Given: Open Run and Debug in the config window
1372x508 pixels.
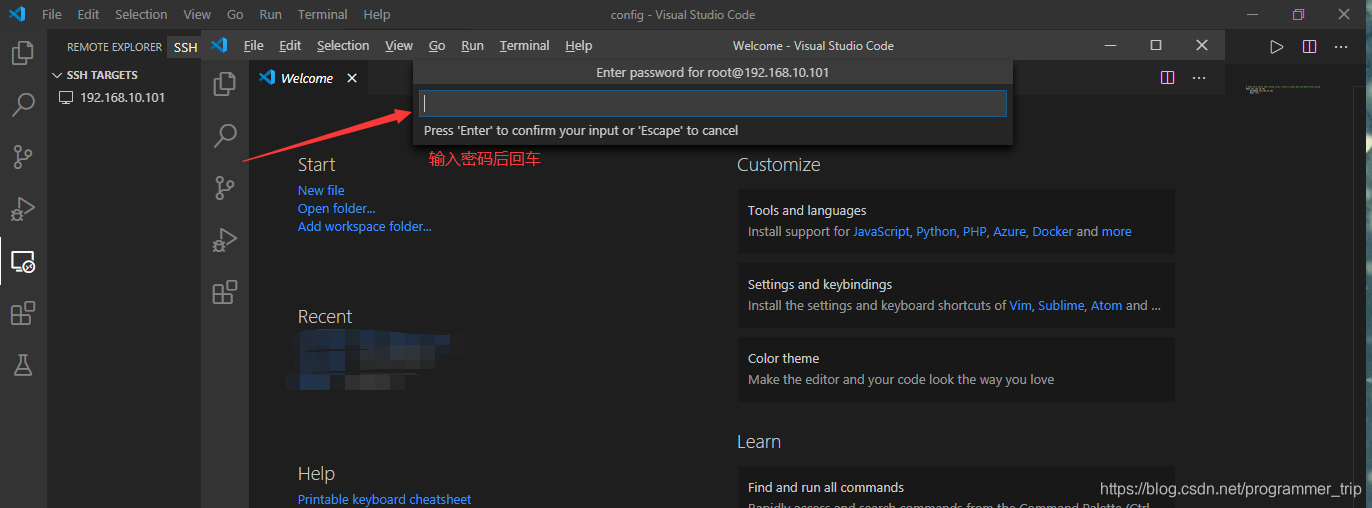Looking at the screenshot, I should pos(23,208).
